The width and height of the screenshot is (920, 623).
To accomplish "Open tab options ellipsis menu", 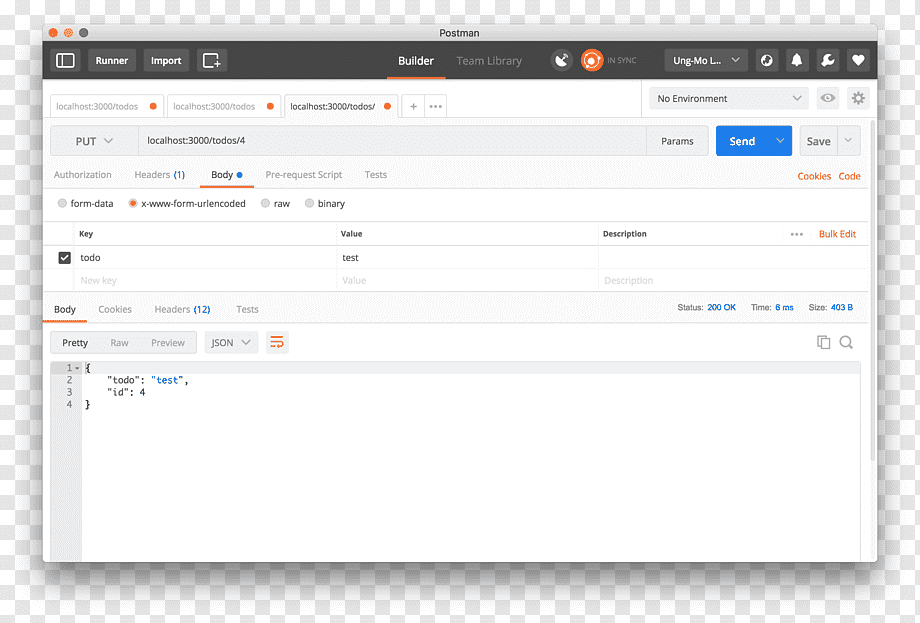I will coord(435,106).
